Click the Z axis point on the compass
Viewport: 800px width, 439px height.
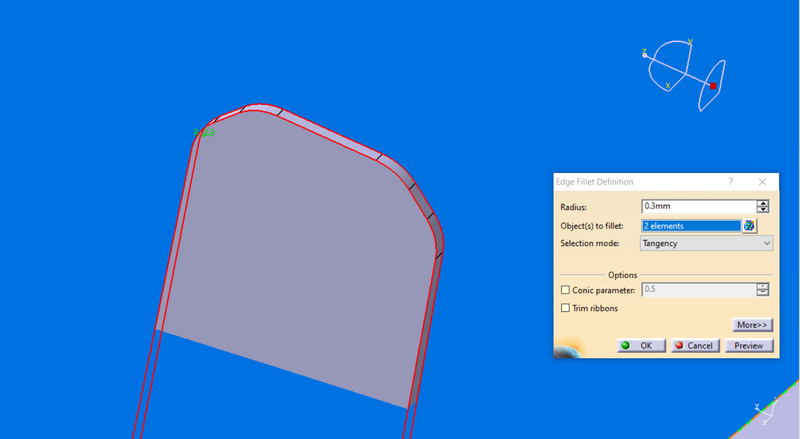coord(645,53)
